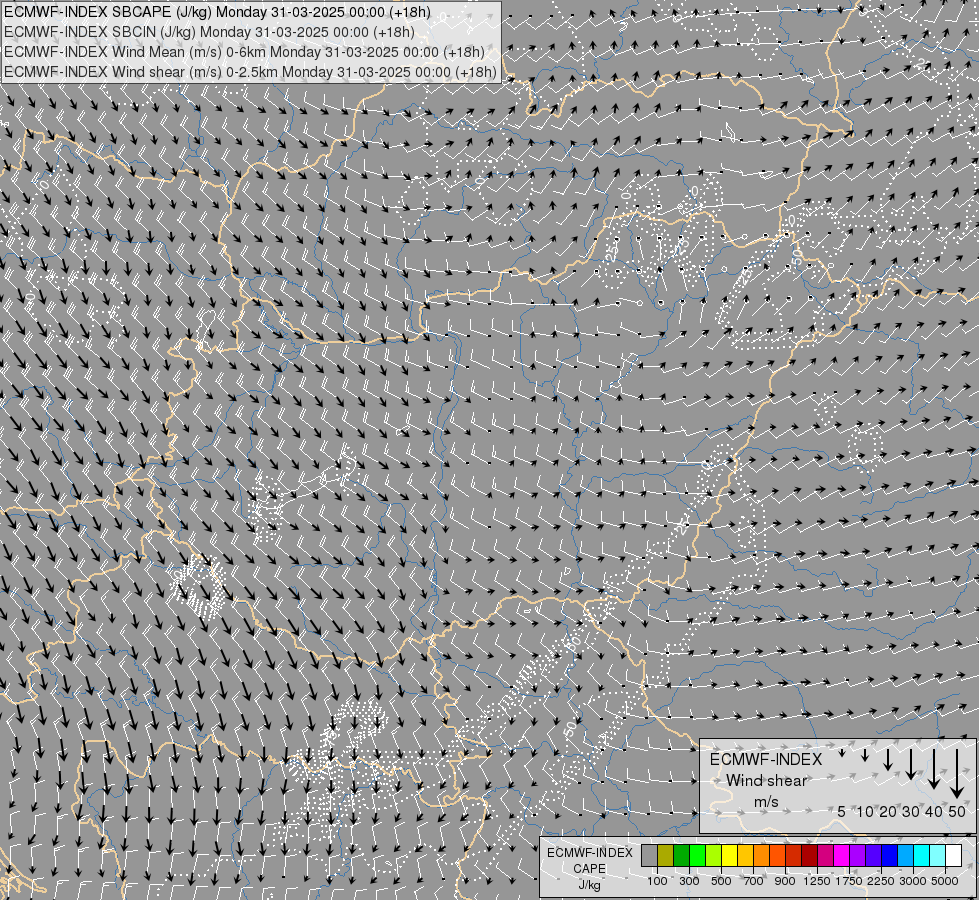The height and width of the screenshot is (900, 979).
Task: Click the yellow CAPE legend swatch
Action: point(729,855)
